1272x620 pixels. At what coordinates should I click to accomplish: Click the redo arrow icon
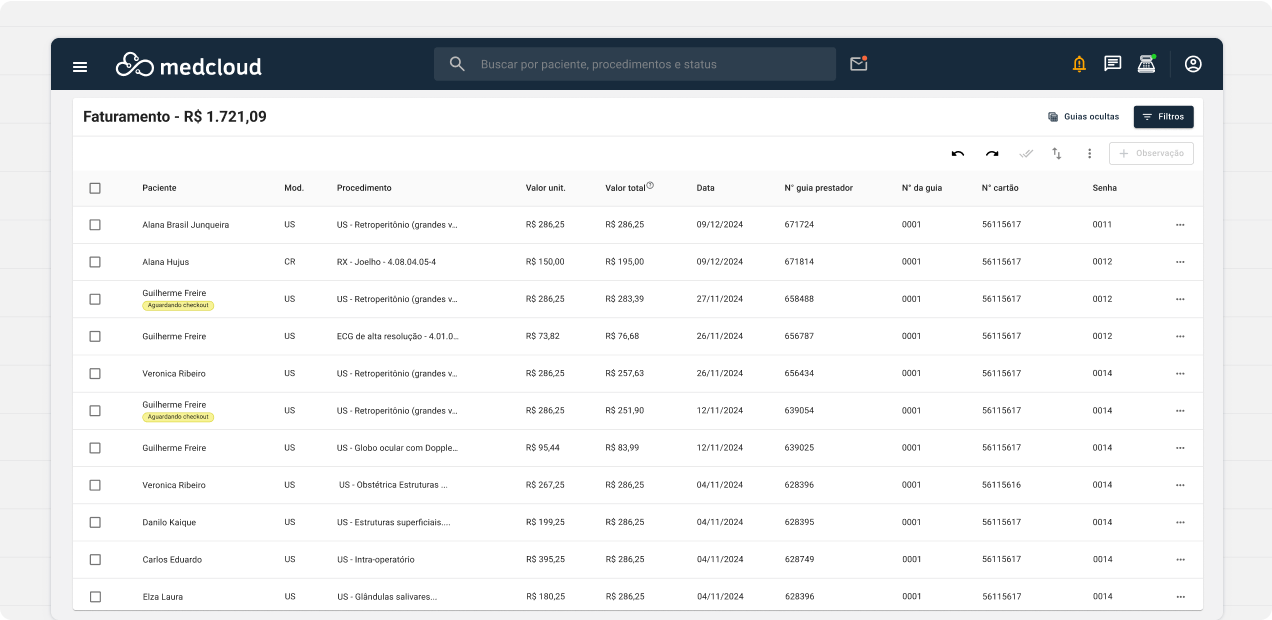992,154
